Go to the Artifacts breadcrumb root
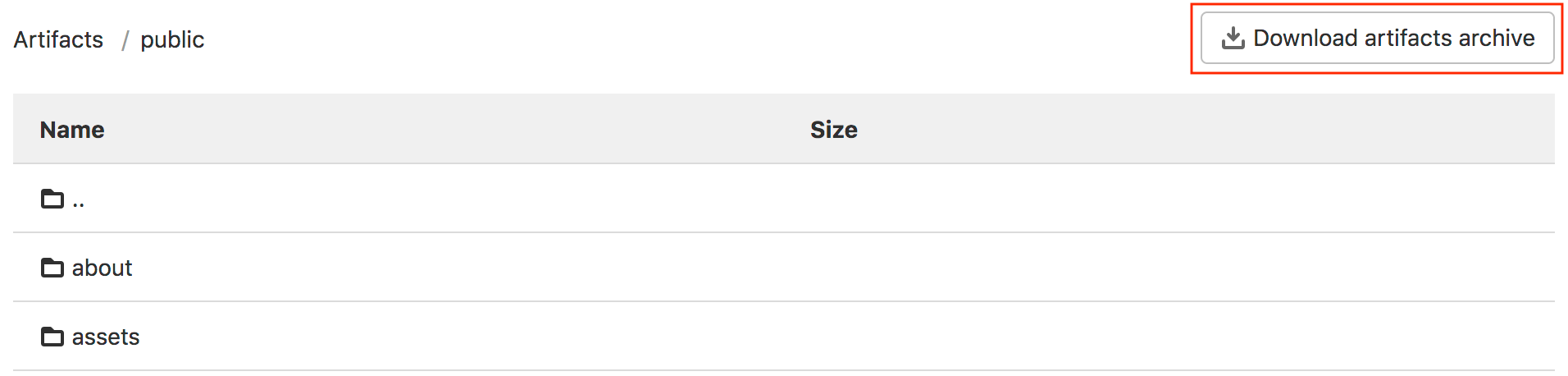 58,39
